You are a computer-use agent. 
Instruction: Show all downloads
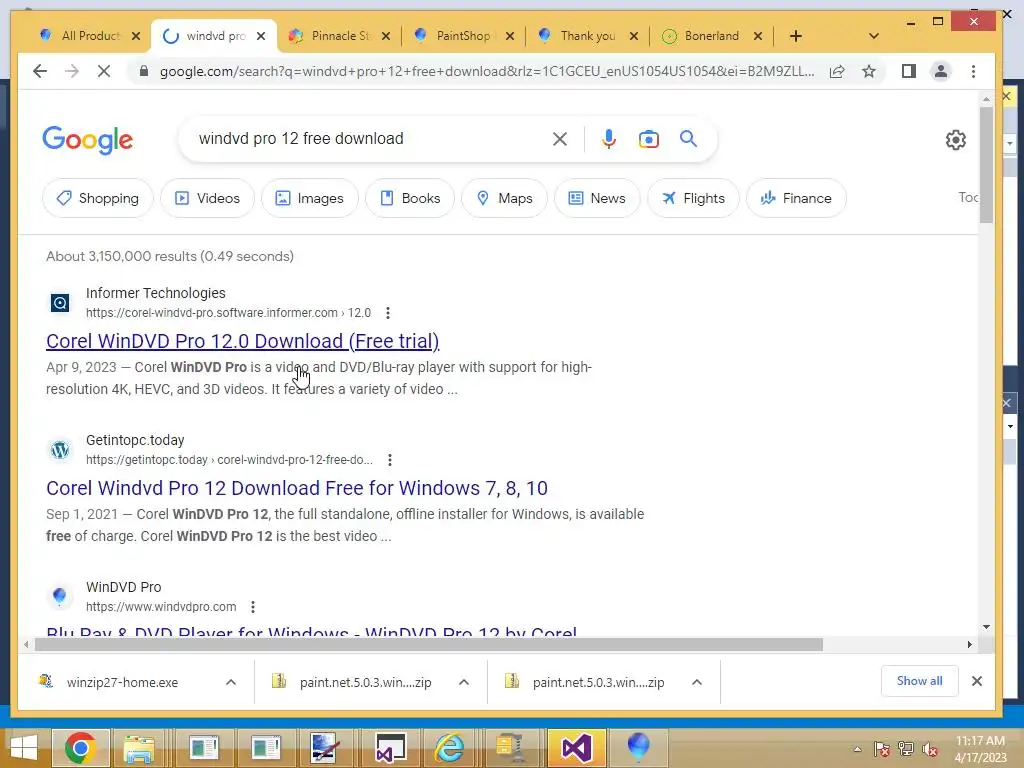coord(919,681)
